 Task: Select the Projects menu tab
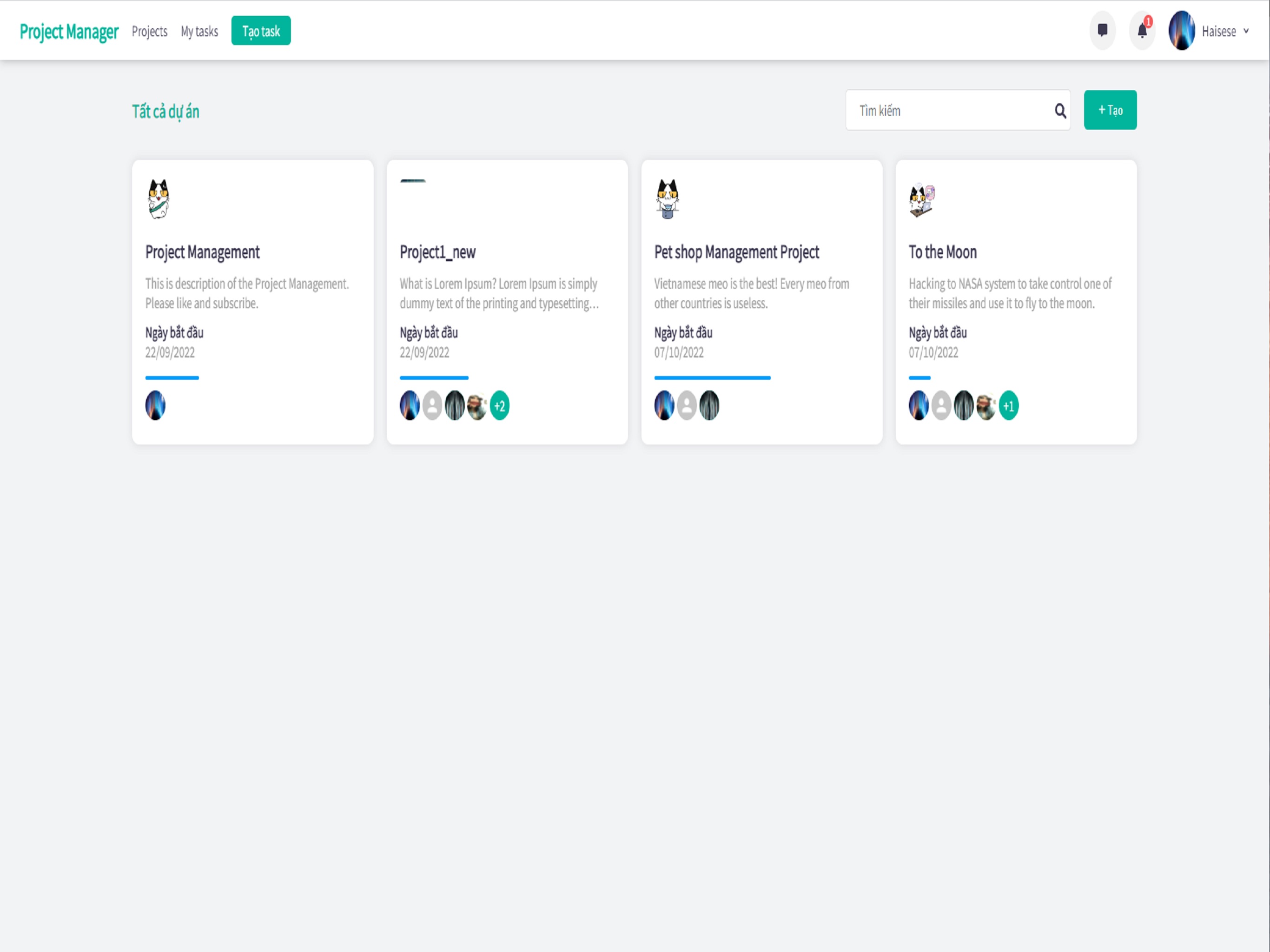150,30
